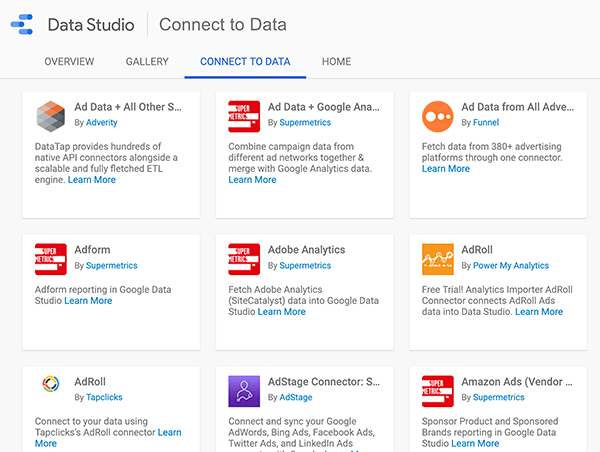Click the Power My Analytics AdRoll logo

[438, 259]
